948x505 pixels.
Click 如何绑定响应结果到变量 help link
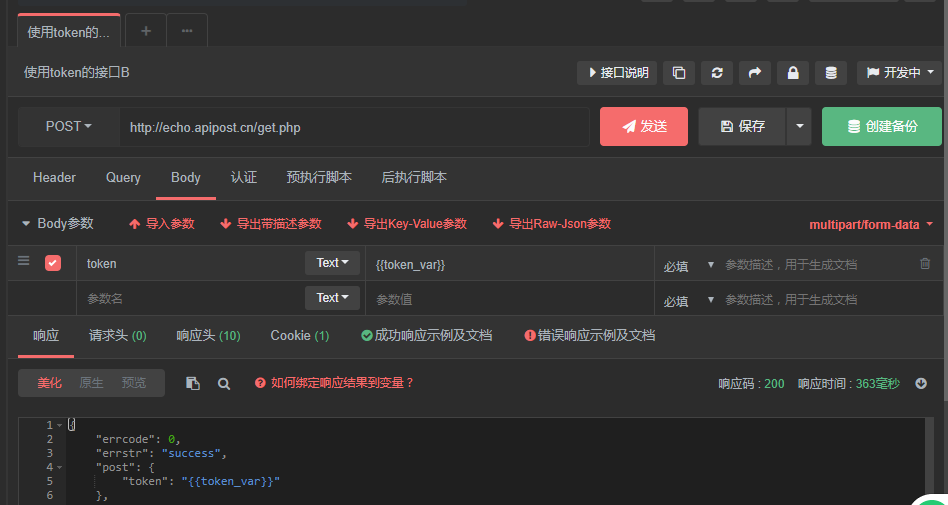point(335,383)
